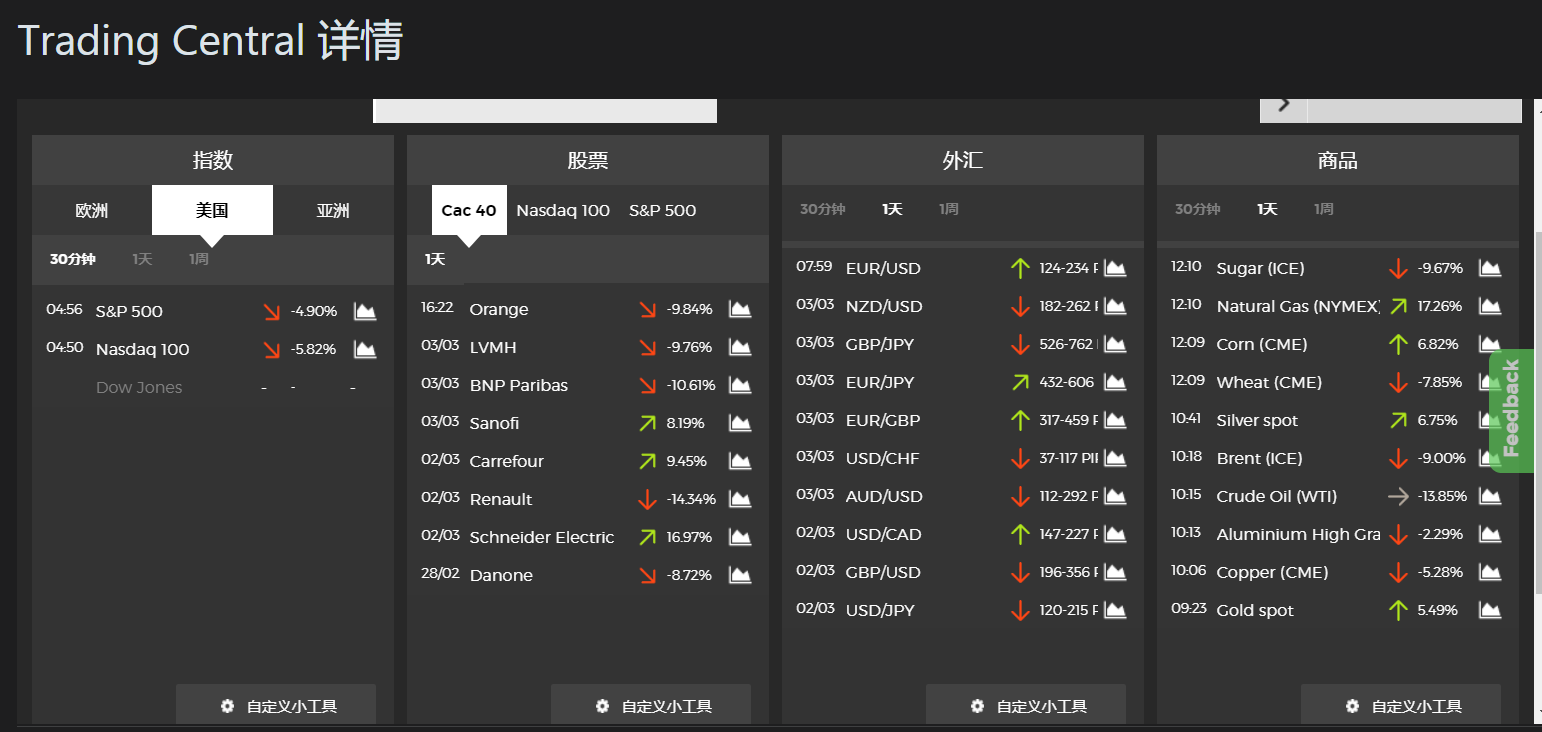Click the Schneider Electric stock name

(542, 537)
